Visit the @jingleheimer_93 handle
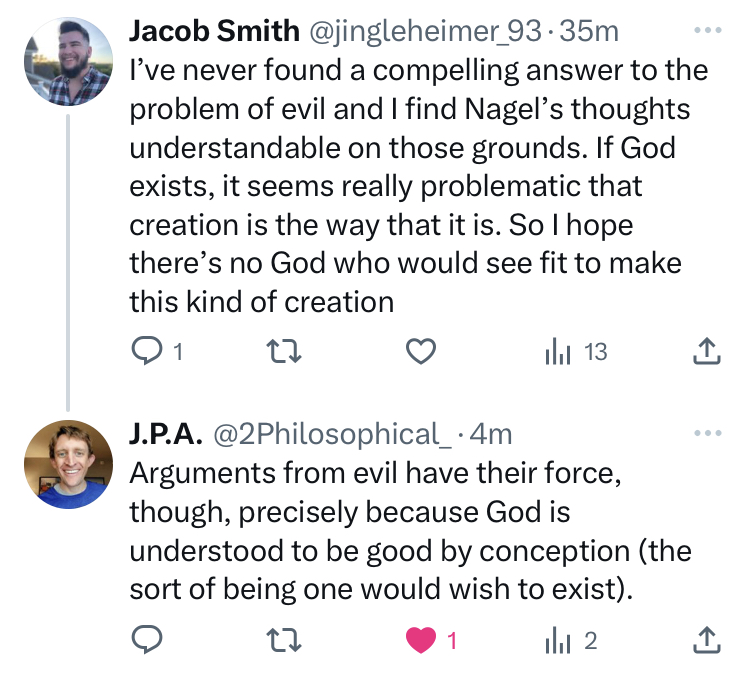 pos(429,31)
